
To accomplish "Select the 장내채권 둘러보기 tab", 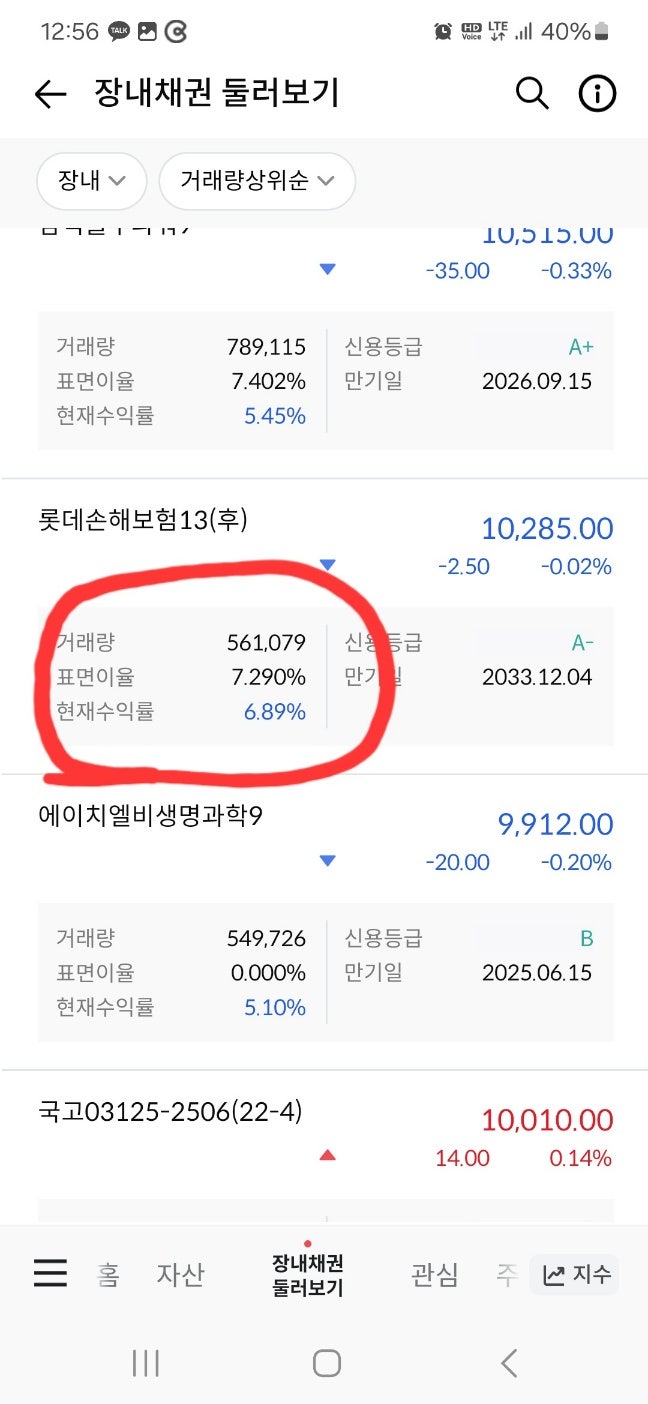I will (x=308, y=1275).
